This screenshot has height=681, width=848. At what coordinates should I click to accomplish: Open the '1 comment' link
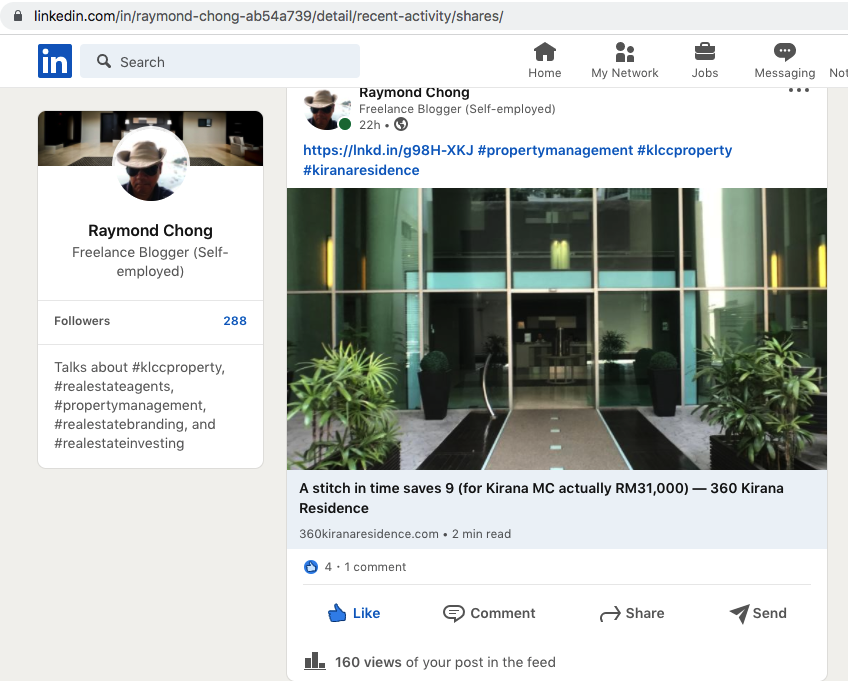pos(375,567)
